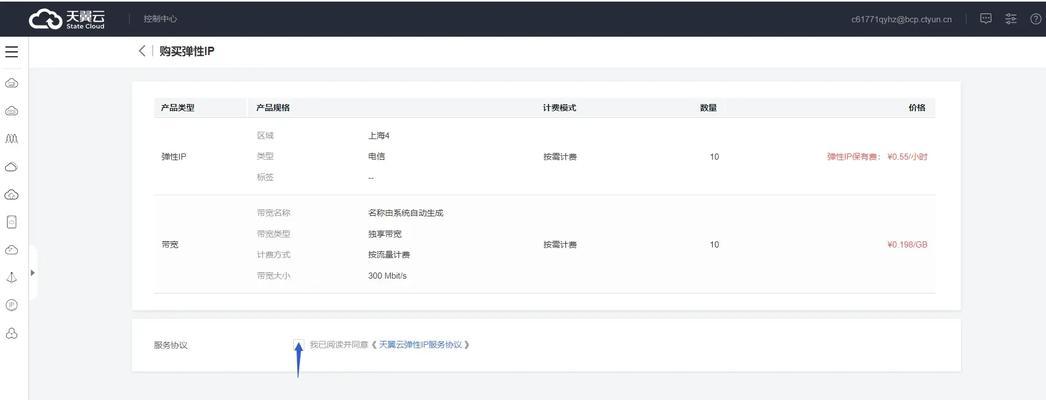Click the cloud with up arrow sidebar icon
1046x400 pixels.
tap(11, 195)
